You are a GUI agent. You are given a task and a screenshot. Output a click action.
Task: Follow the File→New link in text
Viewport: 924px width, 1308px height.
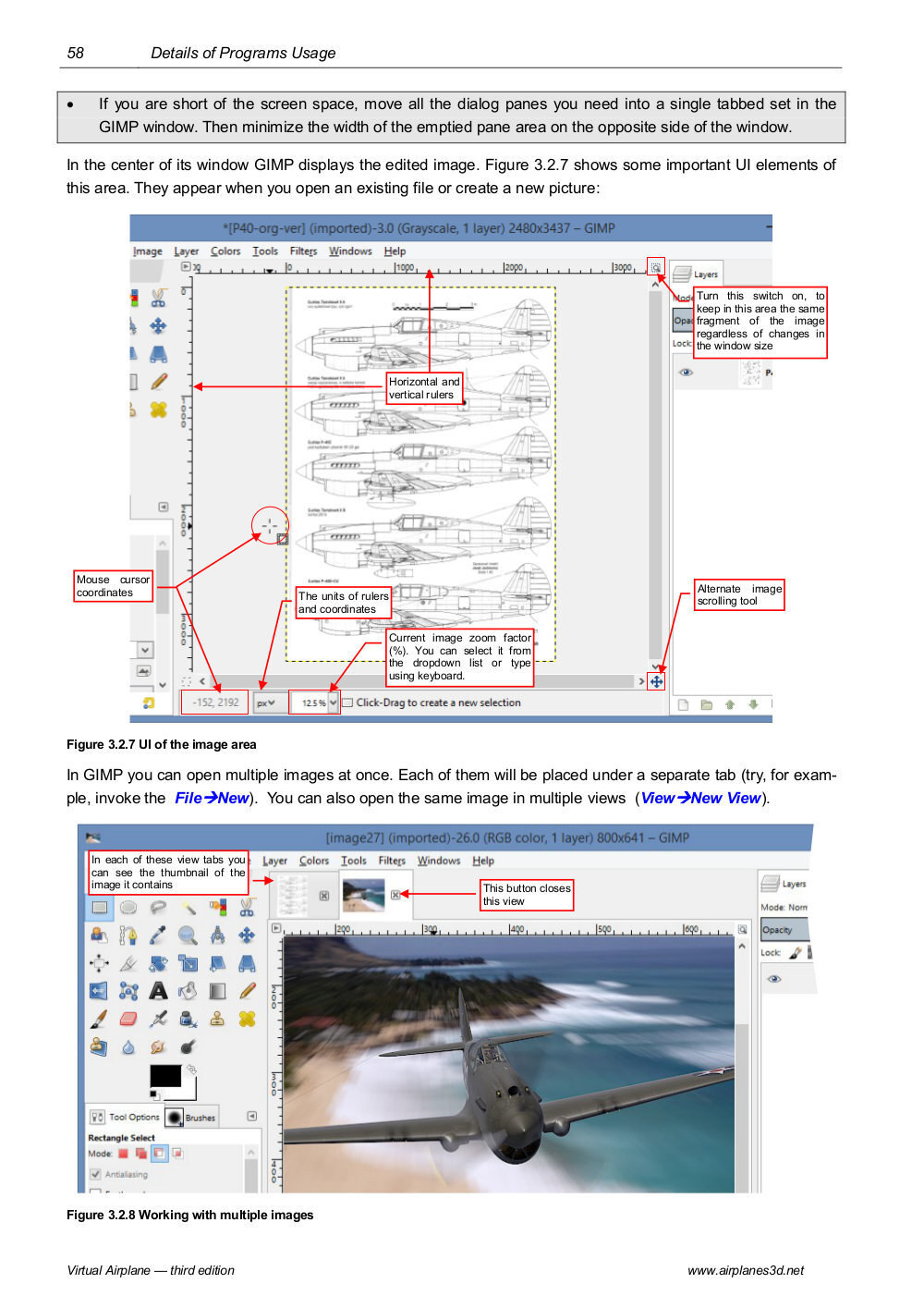pyautogui.click(x=212, y=798)
